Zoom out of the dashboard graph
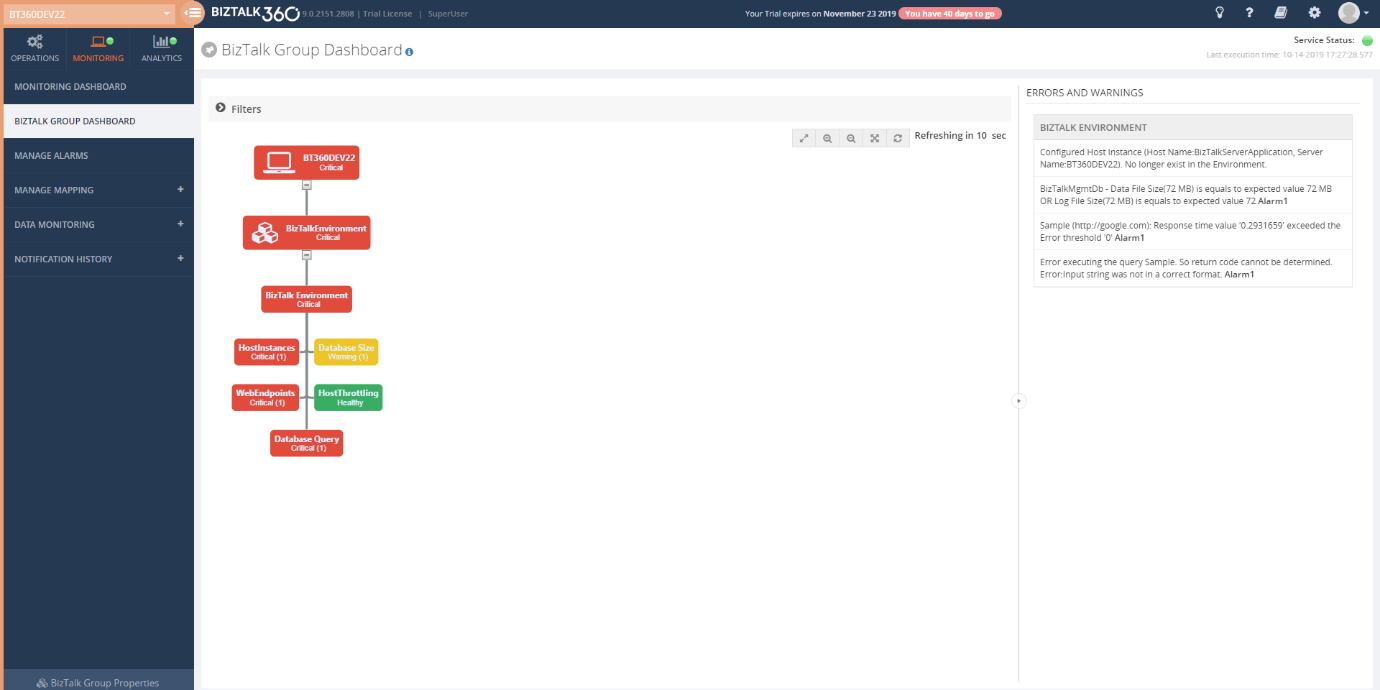Viewport: 1380px width, 690px height. click(851, 138)
